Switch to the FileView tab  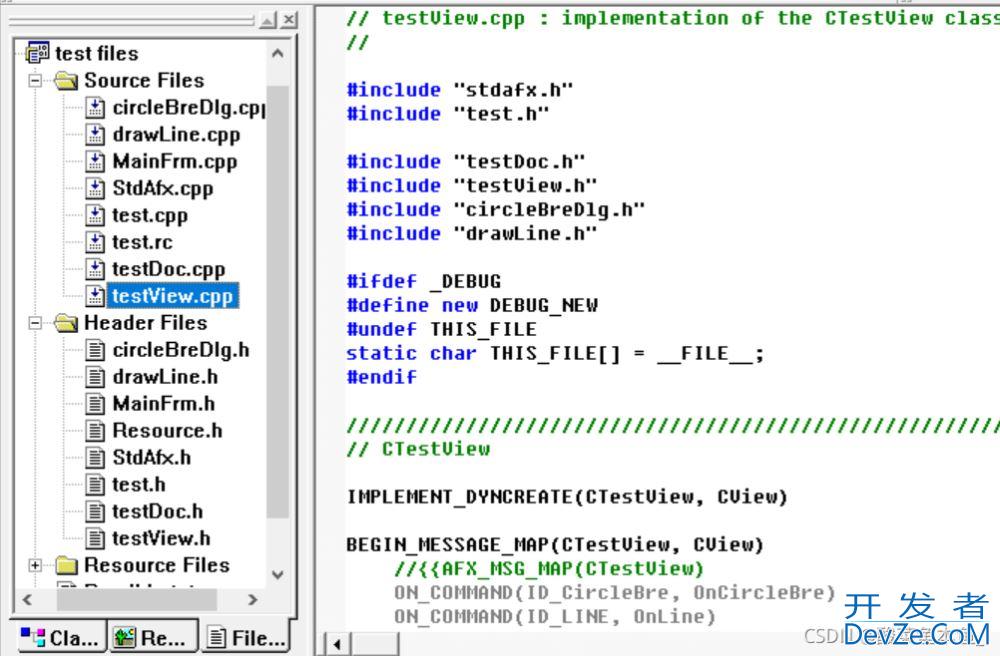246,637
